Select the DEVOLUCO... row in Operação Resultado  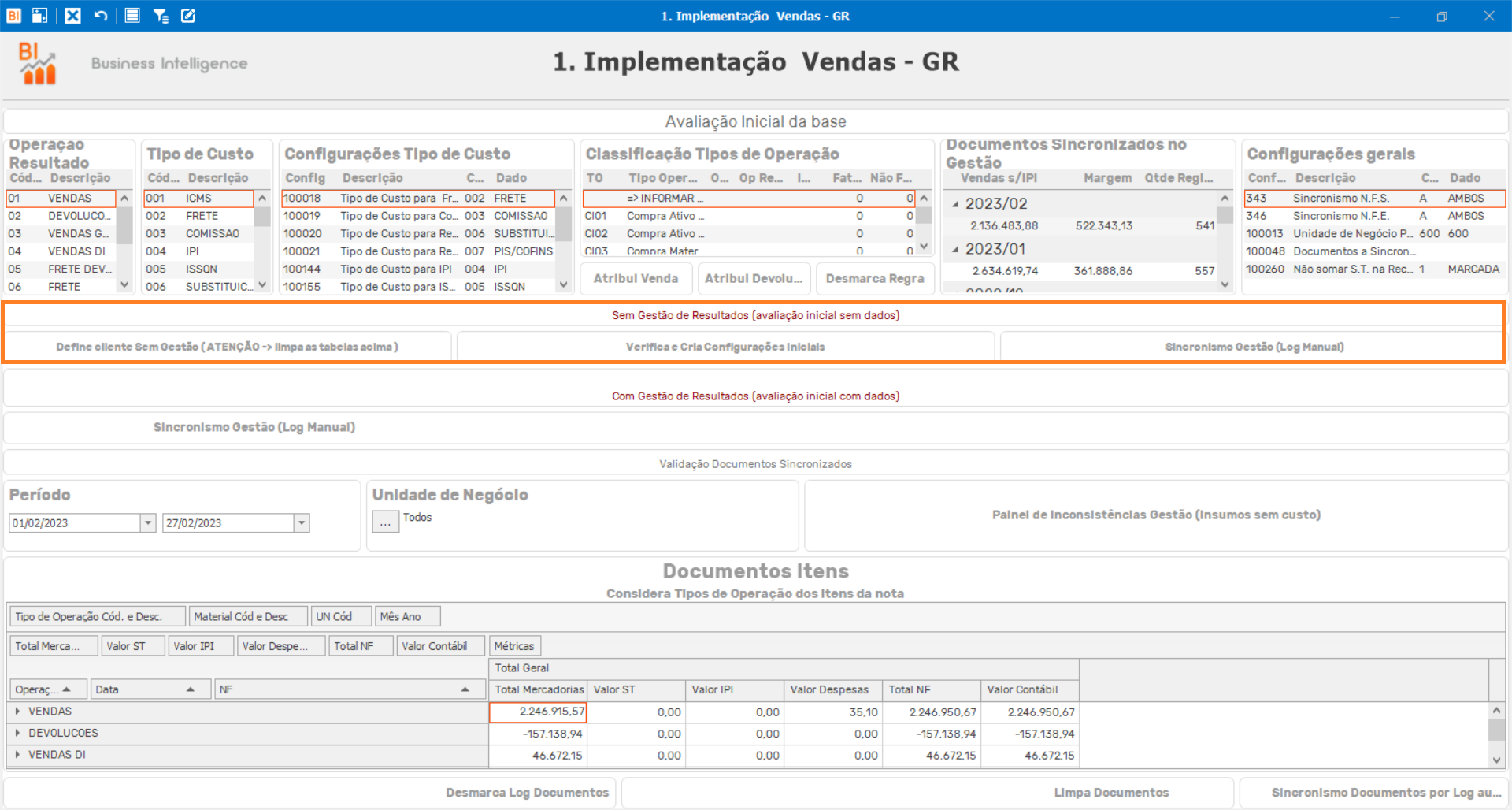click(61, 216)
